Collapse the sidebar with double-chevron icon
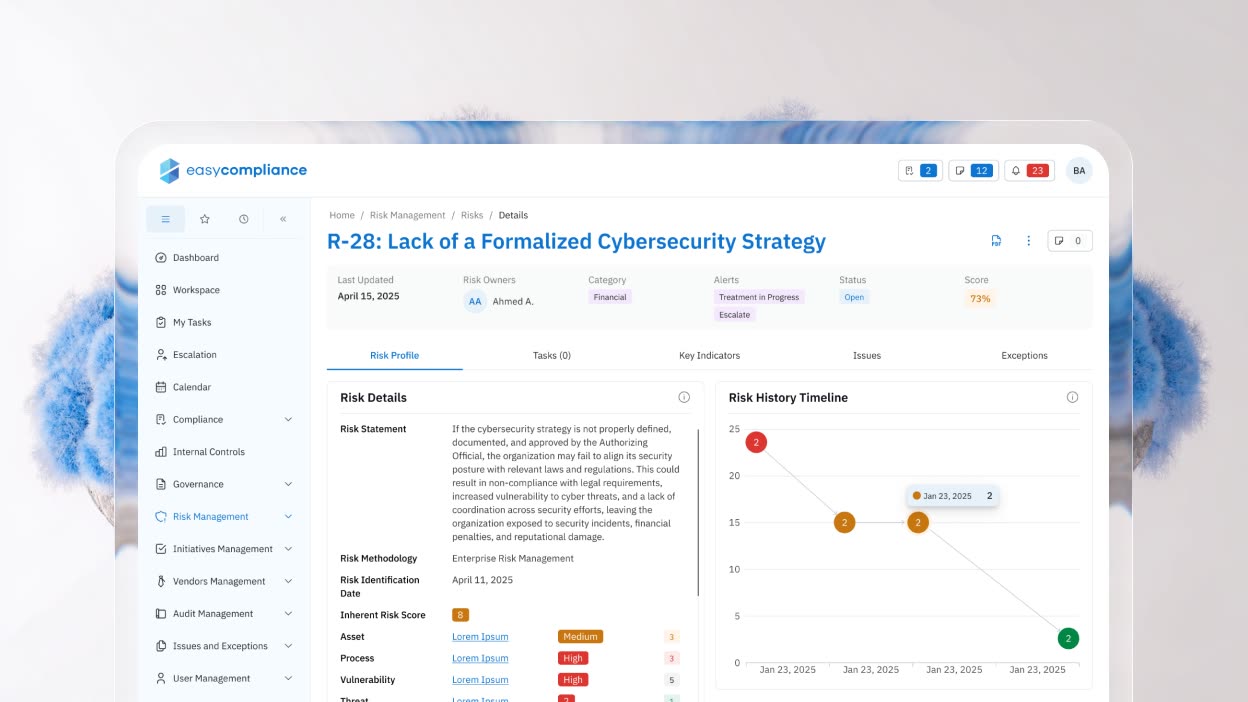This screenshot has width=1248, height=702. tap(283, 219)
